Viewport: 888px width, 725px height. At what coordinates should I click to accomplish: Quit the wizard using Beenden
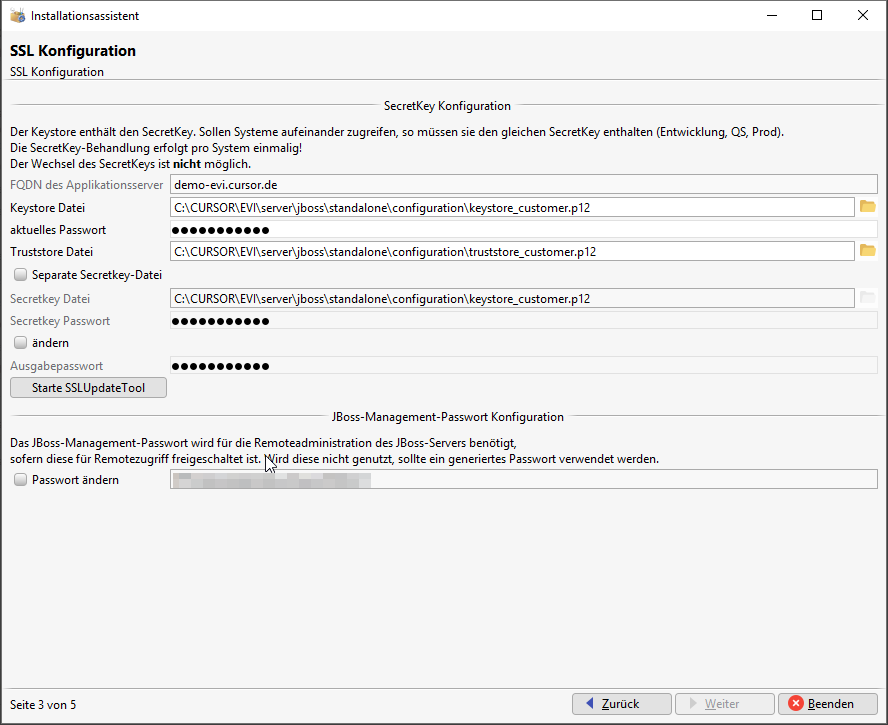click(828, 704)
